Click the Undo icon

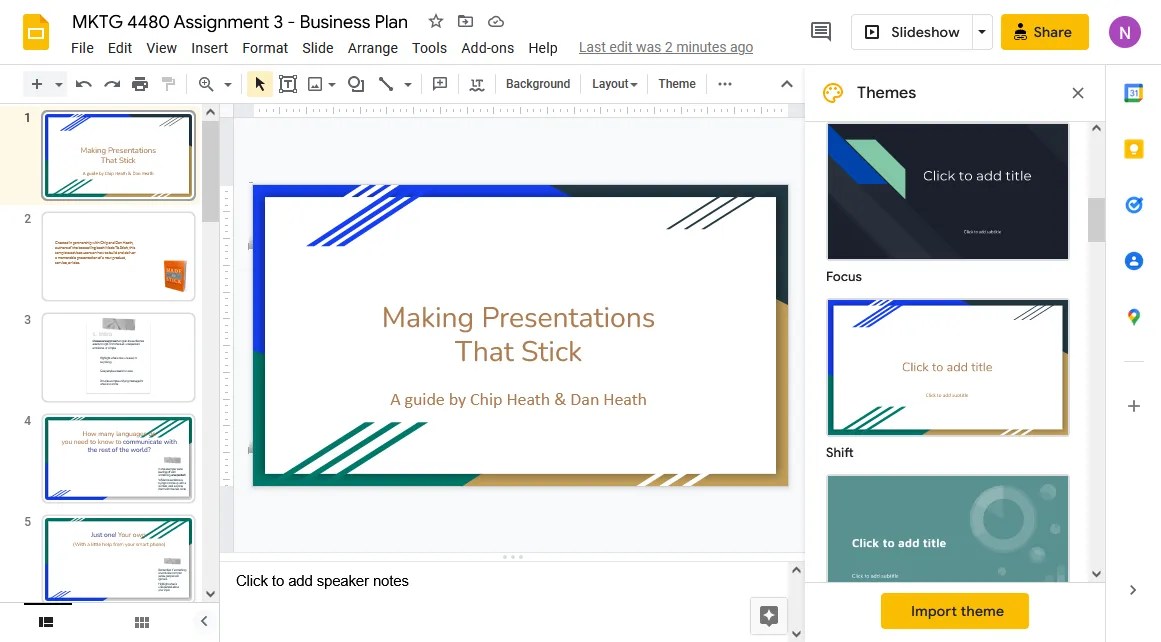point(84,84)
